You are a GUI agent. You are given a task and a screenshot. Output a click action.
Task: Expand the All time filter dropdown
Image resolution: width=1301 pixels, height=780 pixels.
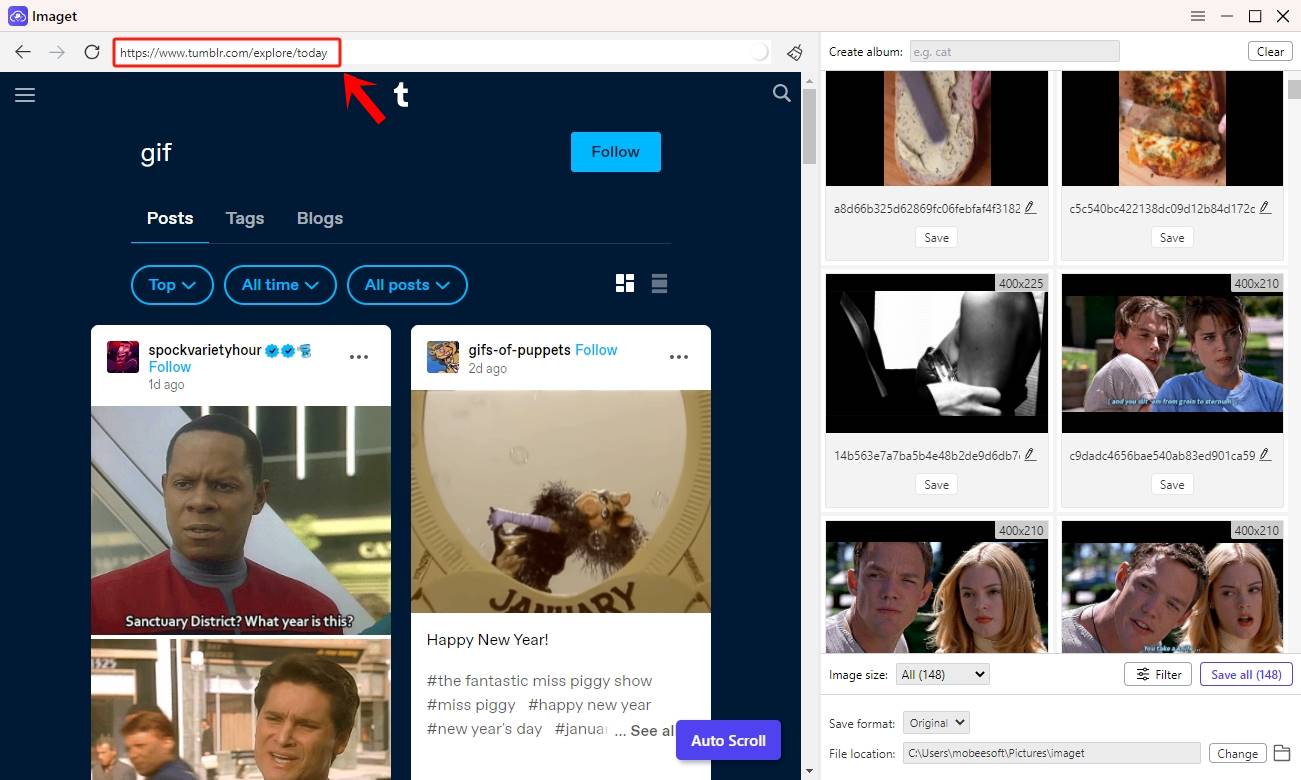coord(280,285)
